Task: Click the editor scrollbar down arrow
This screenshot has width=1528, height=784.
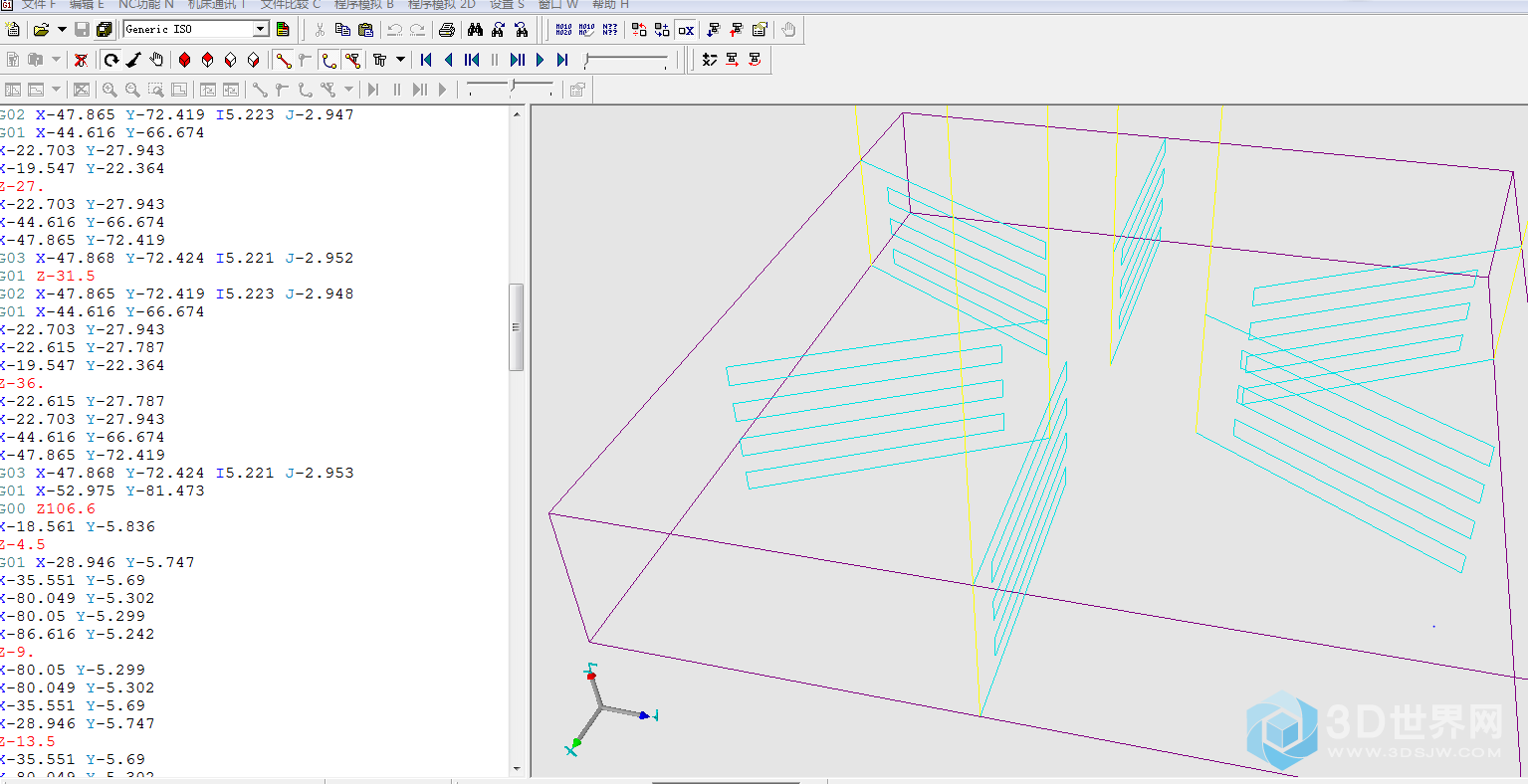Action: pos(516,768)
